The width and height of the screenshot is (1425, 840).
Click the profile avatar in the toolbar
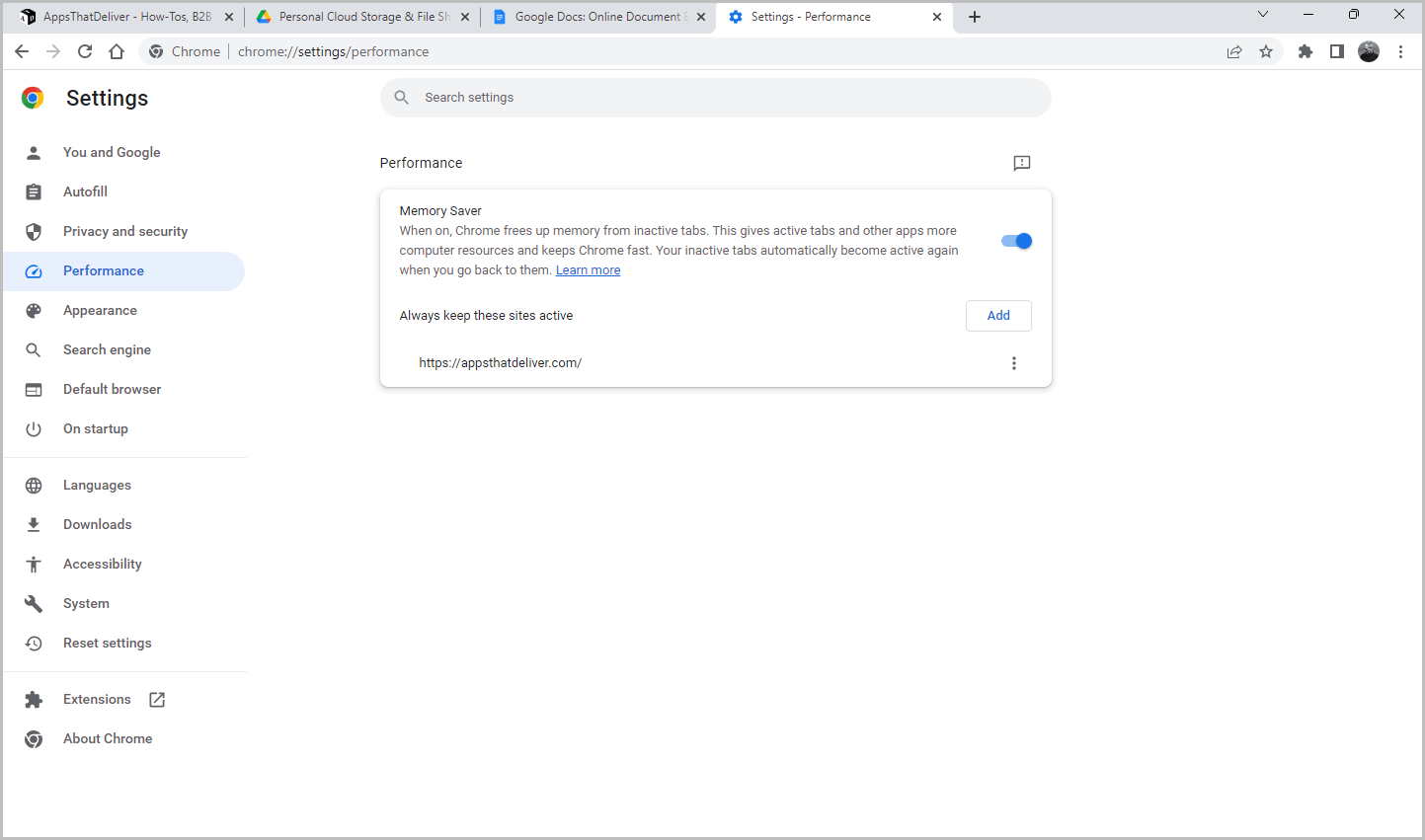pos(1369,50)
